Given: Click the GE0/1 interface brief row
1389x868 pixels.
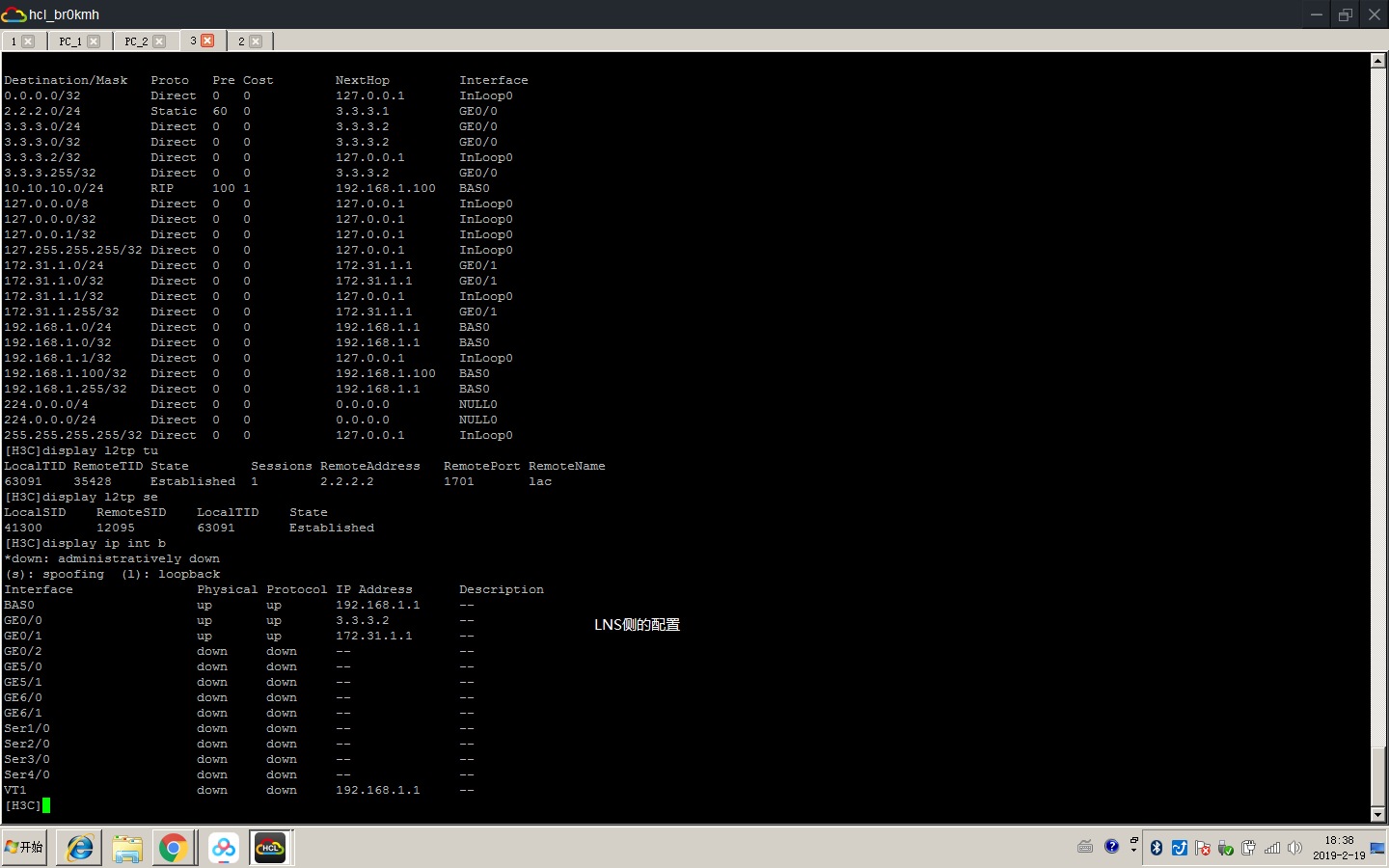Looking at the screenshot, I should [239, 636].
